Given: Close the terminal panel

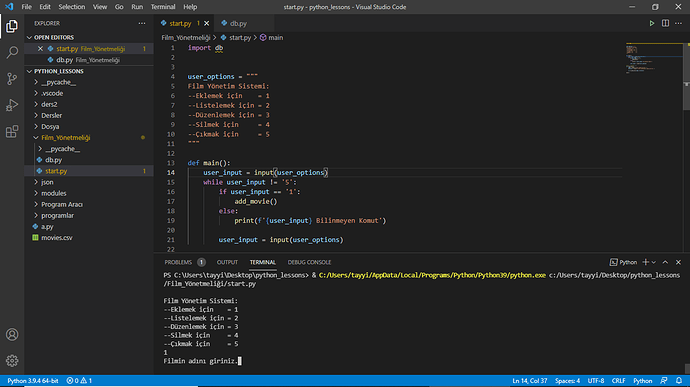Looking at the screenshot, I should [x=679, y=262].
